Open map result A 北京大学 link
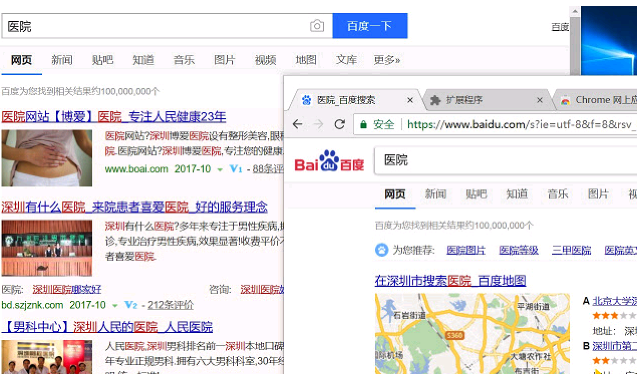The height and width of the screenshot is (374, 638). pyautogui.click(x=614, y=301)
